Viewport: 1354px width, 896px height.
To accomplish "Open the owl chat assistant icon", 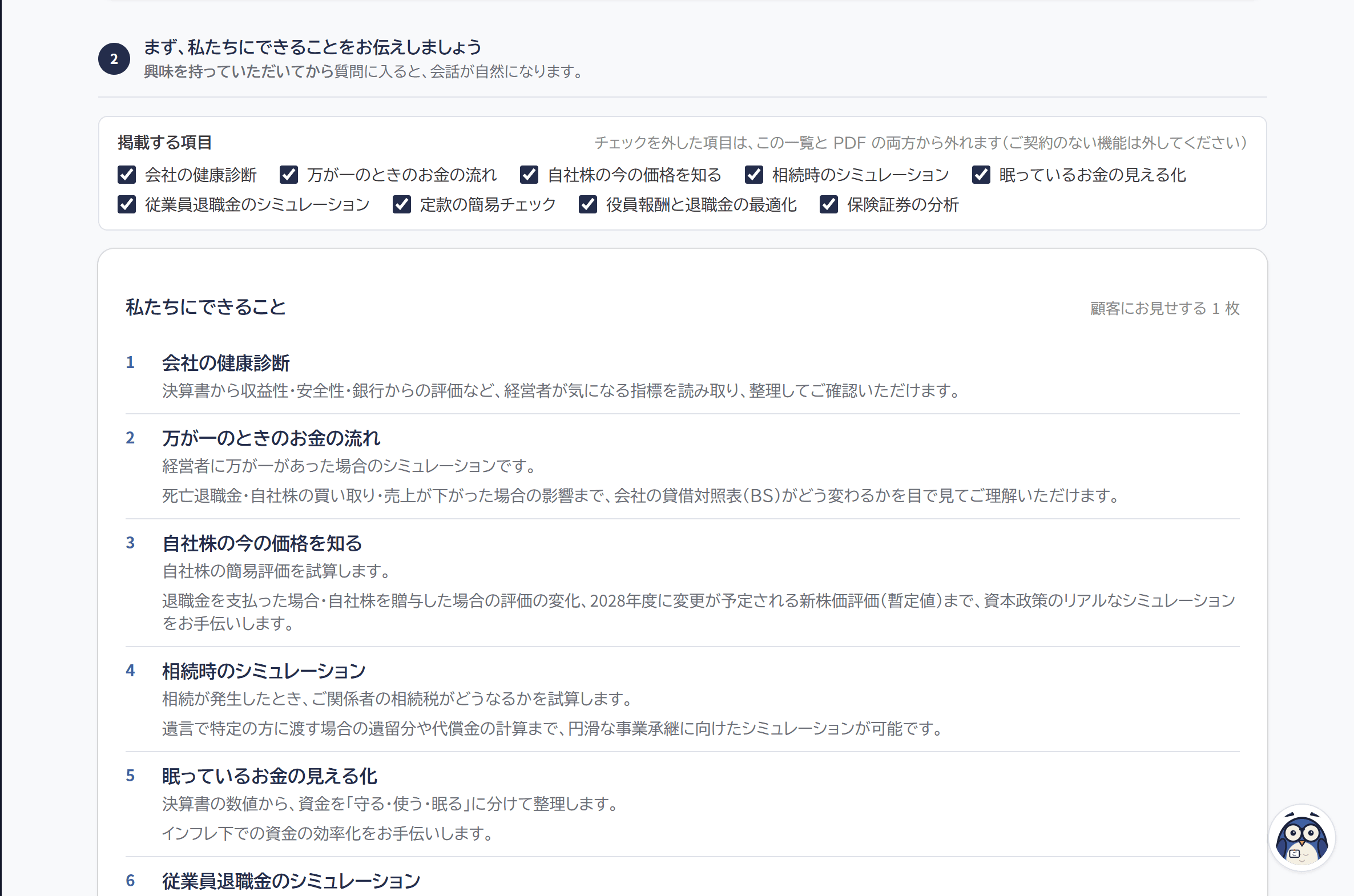I will (1301, 838).
